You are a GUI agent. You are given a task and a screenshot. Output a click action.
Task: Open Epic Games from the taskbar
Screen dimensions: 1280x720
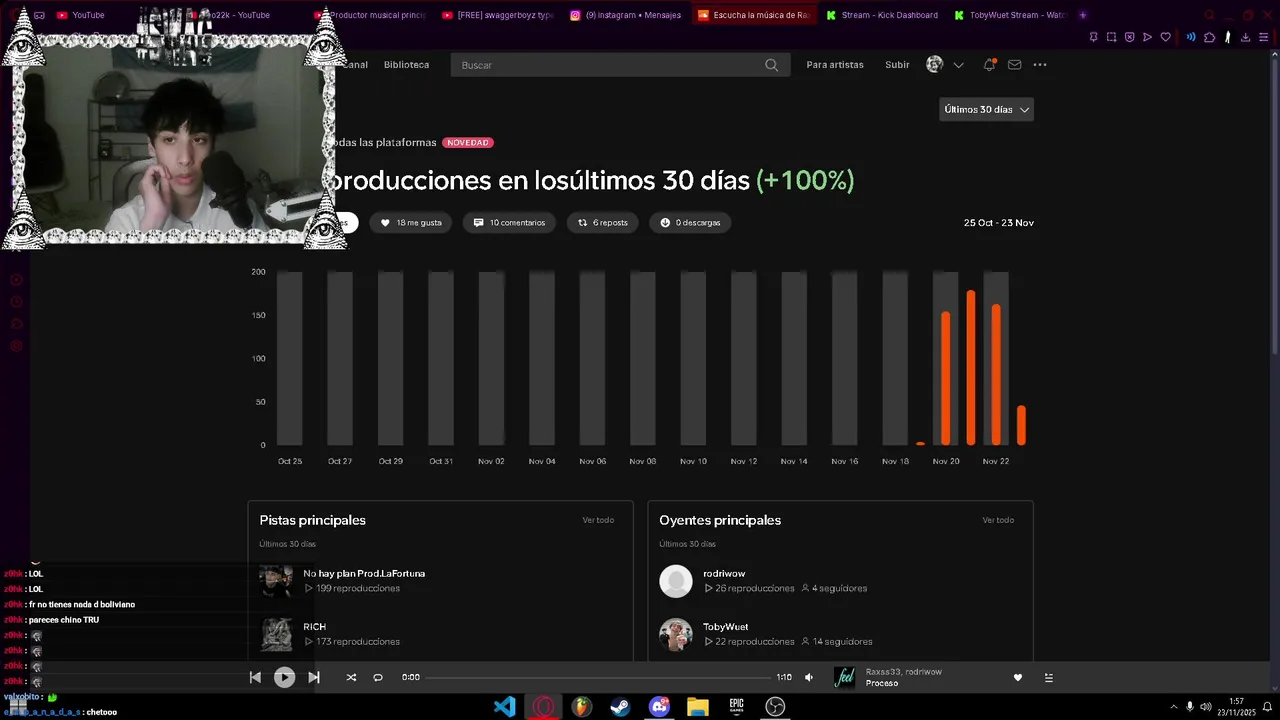point(736,706)
